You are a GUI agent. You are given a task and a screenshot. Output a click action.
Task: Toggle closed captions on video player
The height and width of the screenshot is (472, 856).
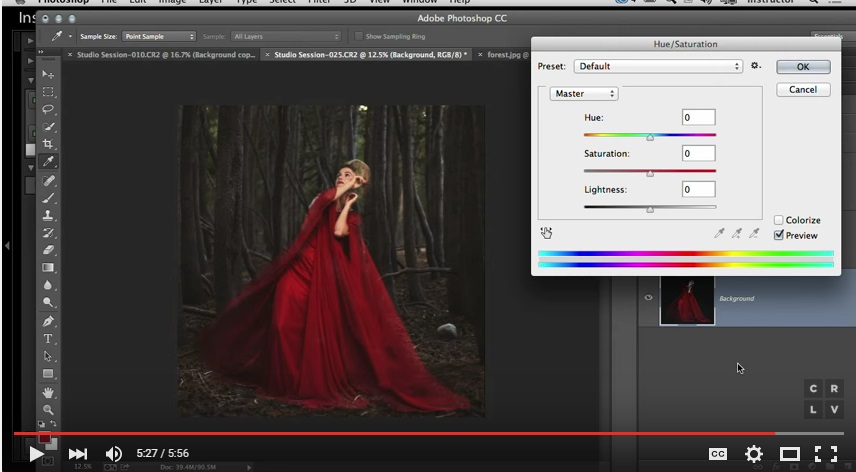coord(717,453)
